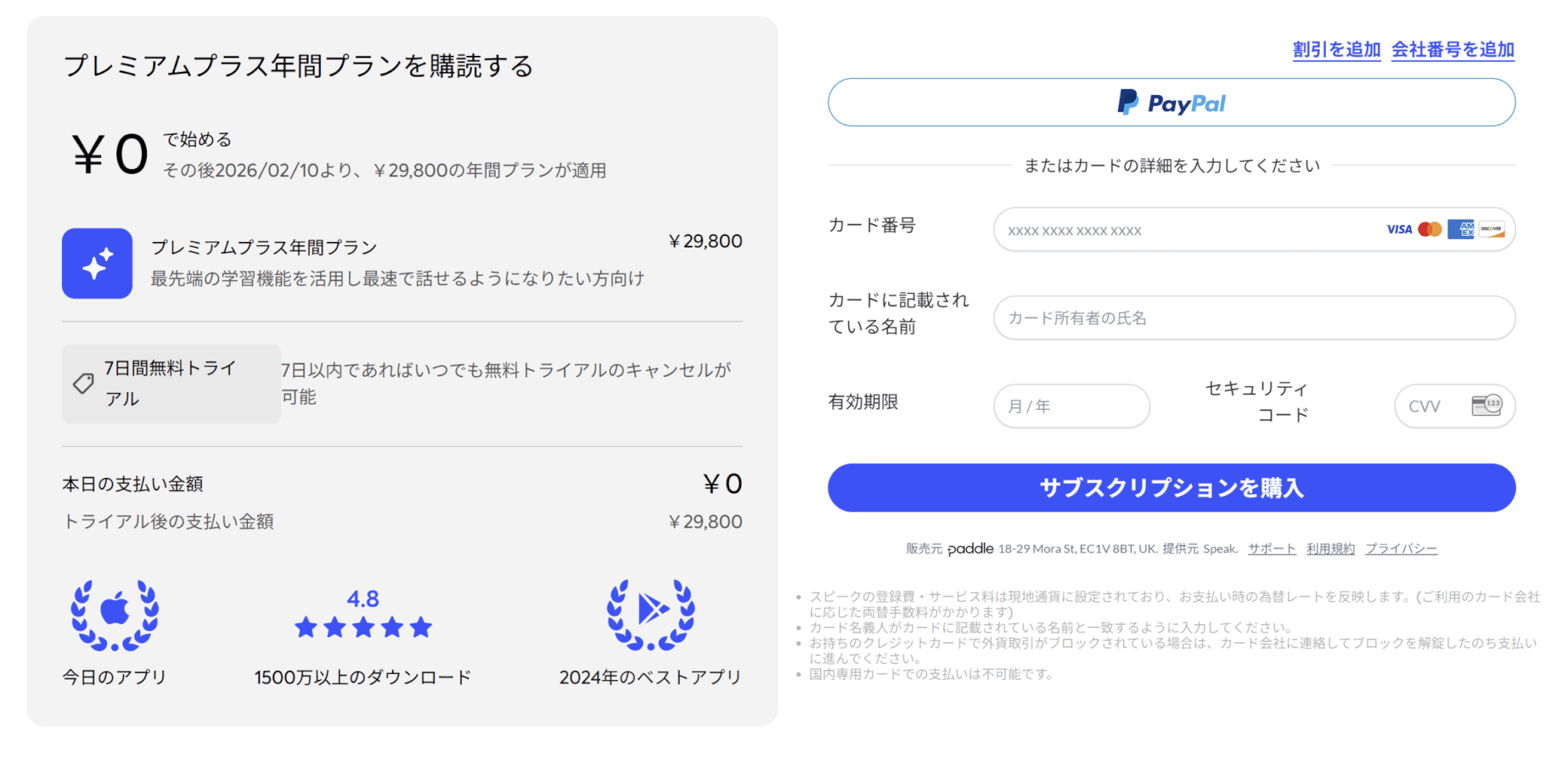Click the Visa card logo
1568x775 pixels.
click(1399, 230)
